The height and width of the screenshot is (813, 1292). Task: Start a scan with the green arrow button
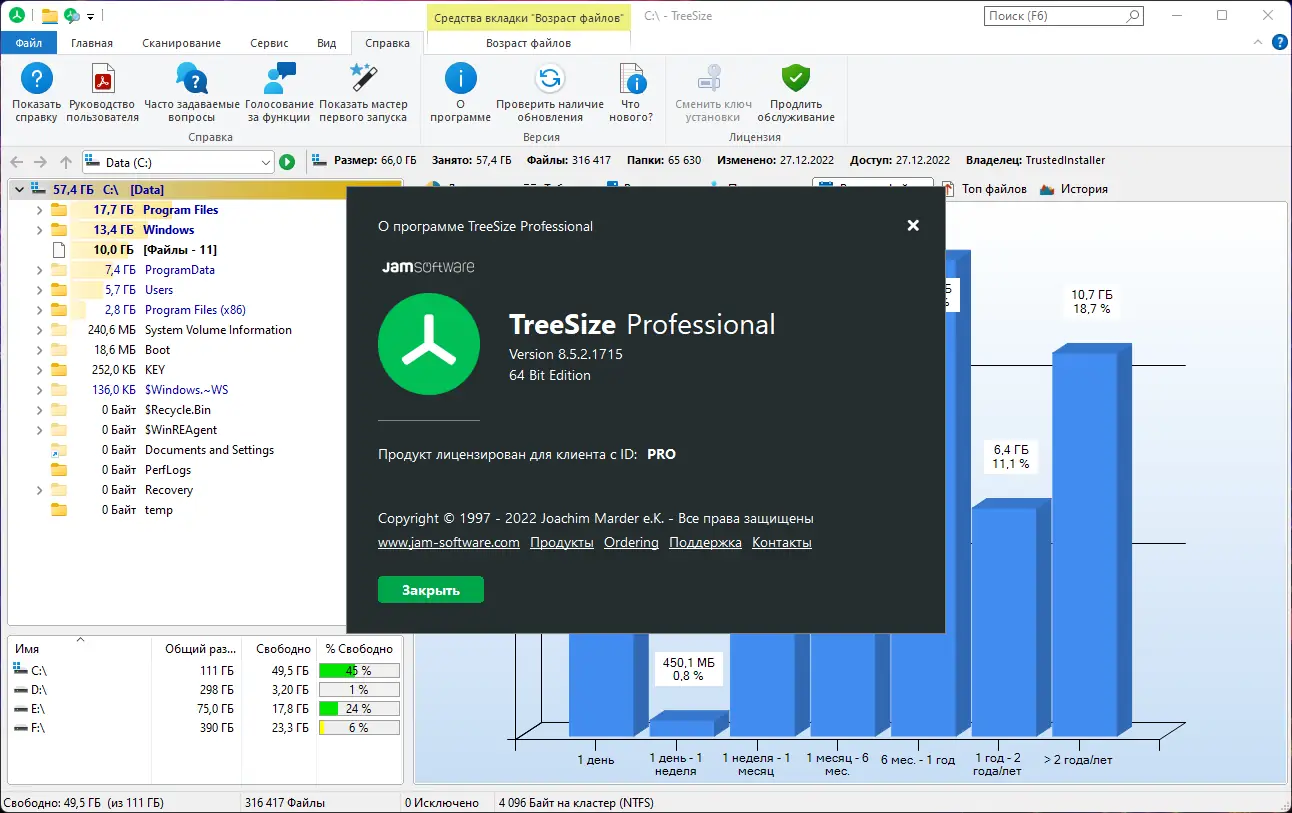pyautogui.click(x=287, y=161)
